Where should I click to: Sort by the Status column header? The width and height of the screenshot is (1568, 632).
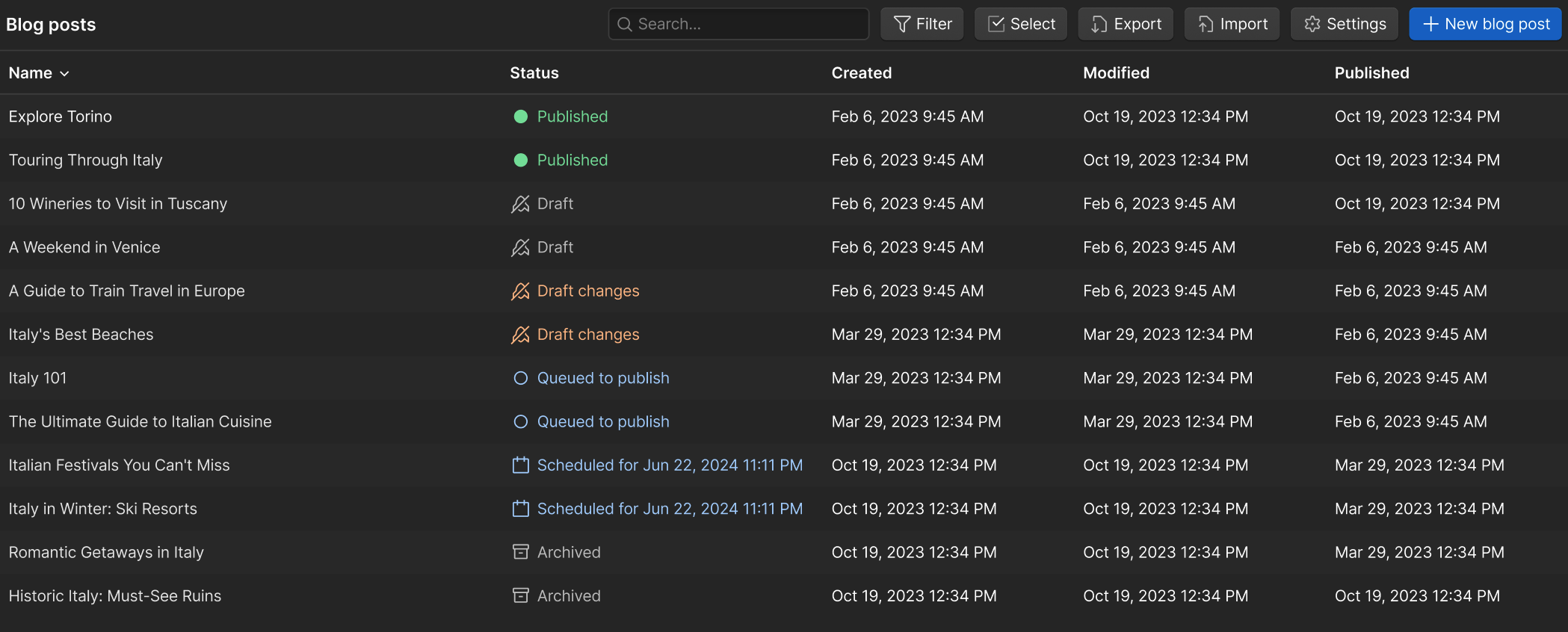tap(534, 73)
